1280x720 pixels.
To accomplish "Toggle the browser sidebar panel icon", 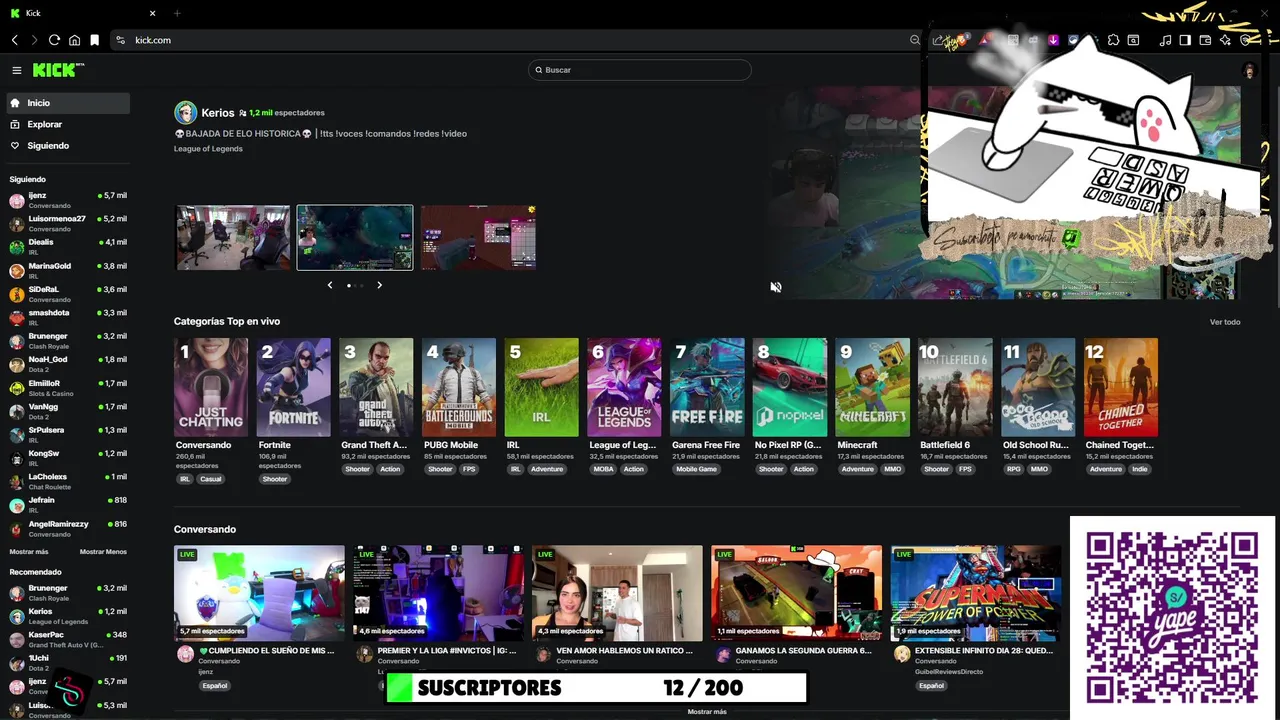I will (1185, 40).
